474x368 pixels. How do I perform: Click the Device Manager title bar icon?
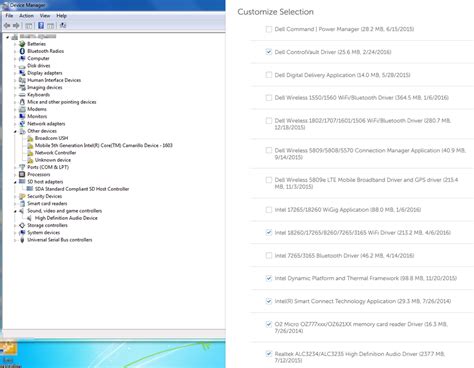(x=5, y=5)
